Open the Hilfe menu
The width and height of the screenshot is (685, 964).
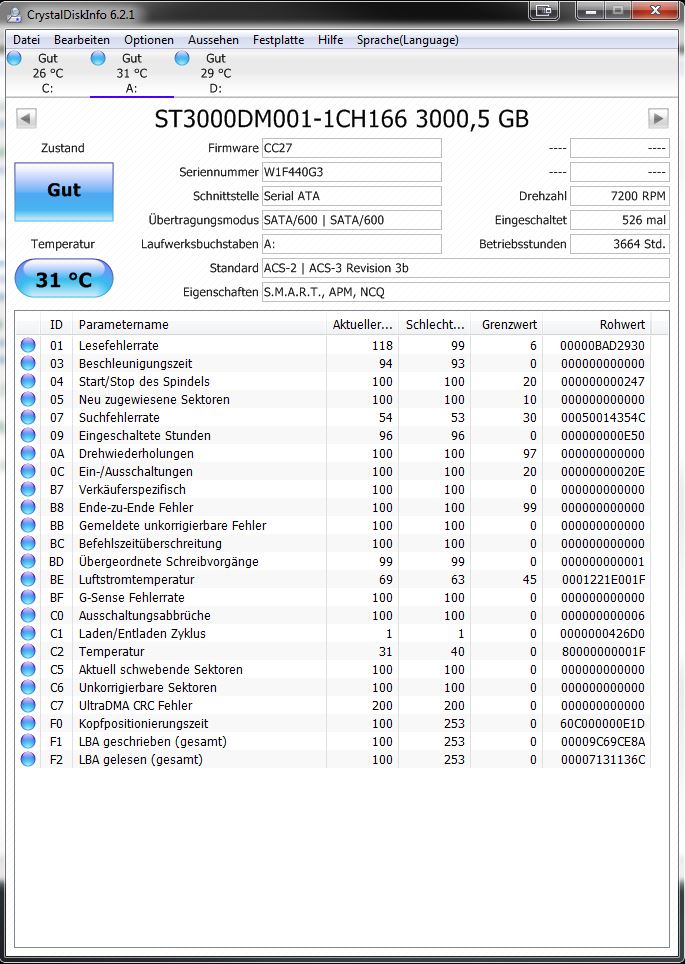tap(331, 40)
